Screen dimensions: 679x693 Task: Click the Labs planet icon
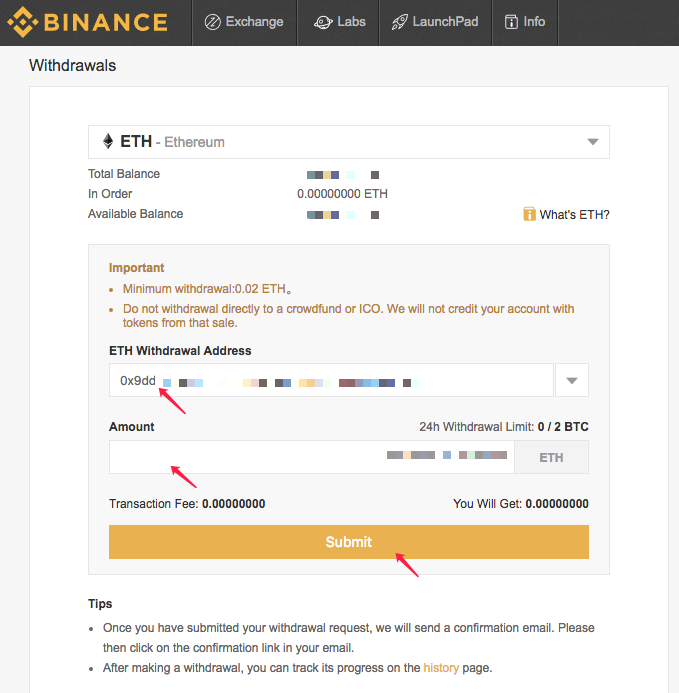(x=322, y=22)
